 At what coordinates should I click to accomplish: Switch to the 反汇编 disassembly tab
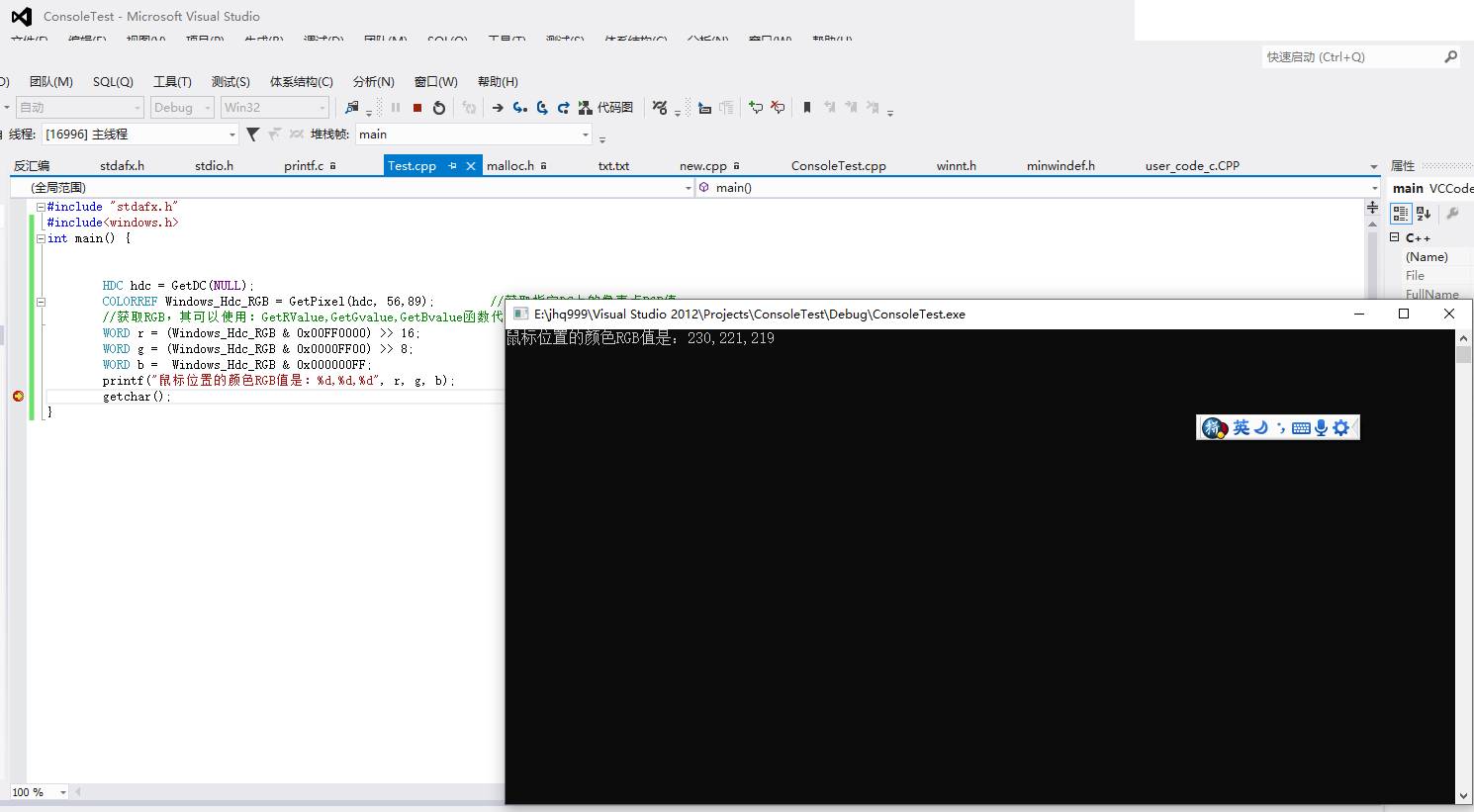[x=32, y=166]
